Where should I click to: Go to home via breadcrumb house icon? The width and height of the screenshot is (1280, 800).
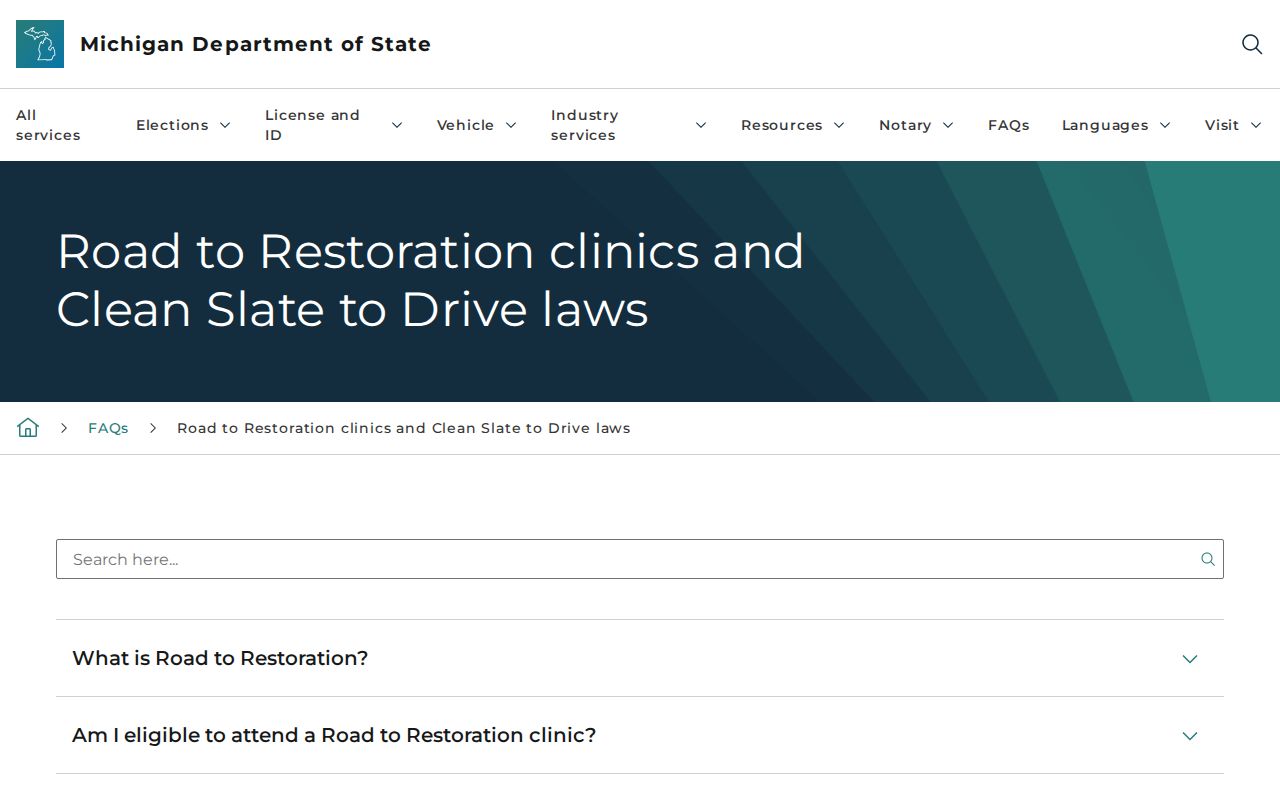click(x=28, y=428)
